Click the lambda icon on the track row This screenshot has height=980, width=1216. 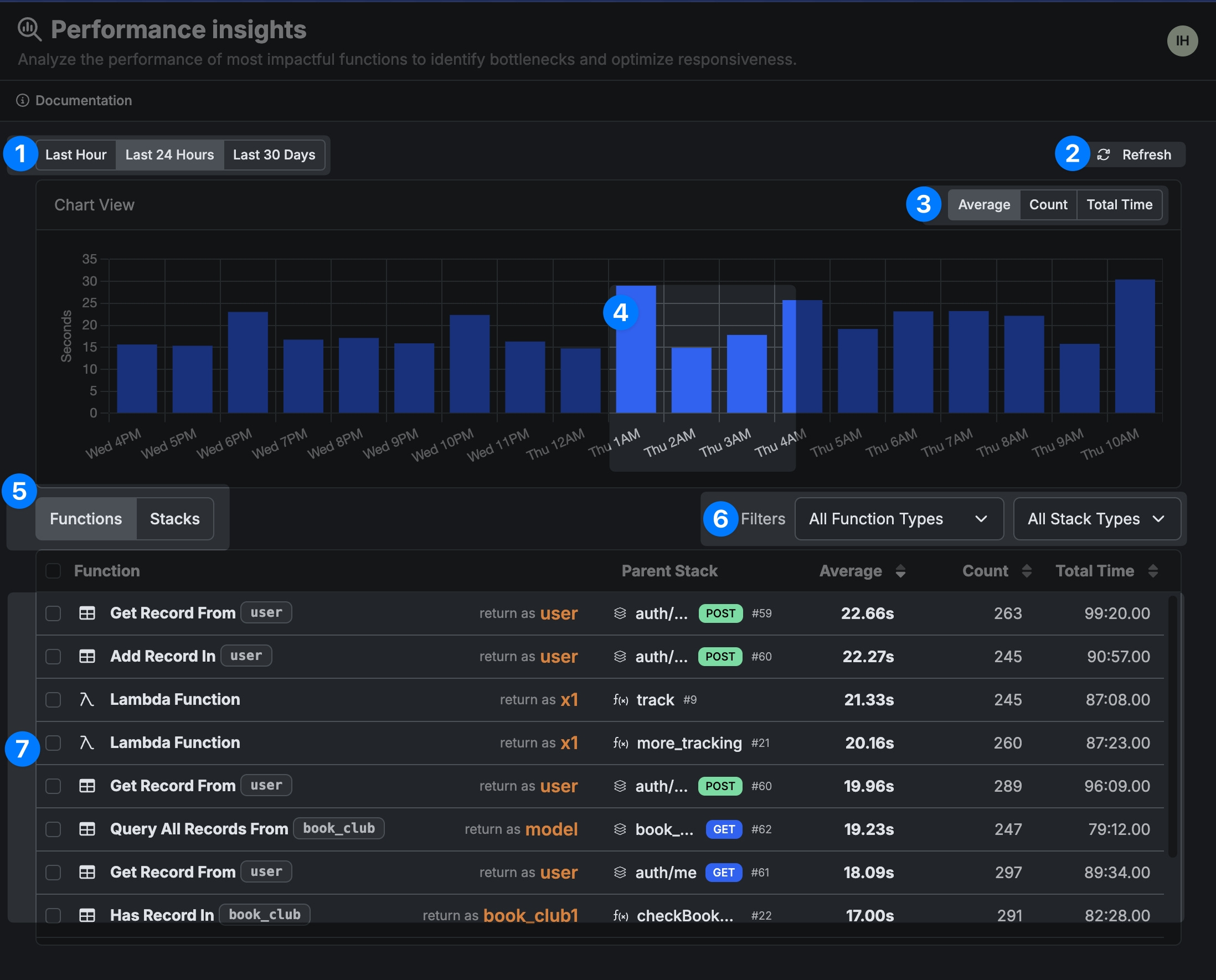pos(86,699)
